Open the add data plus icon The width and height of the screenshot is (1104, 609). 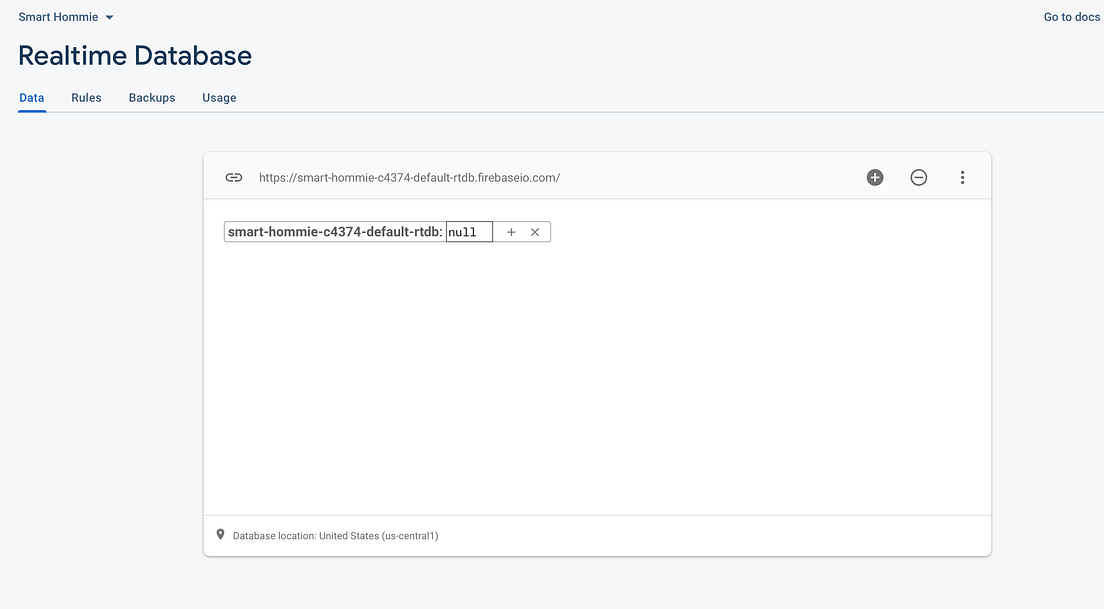(x=875, y=177)
